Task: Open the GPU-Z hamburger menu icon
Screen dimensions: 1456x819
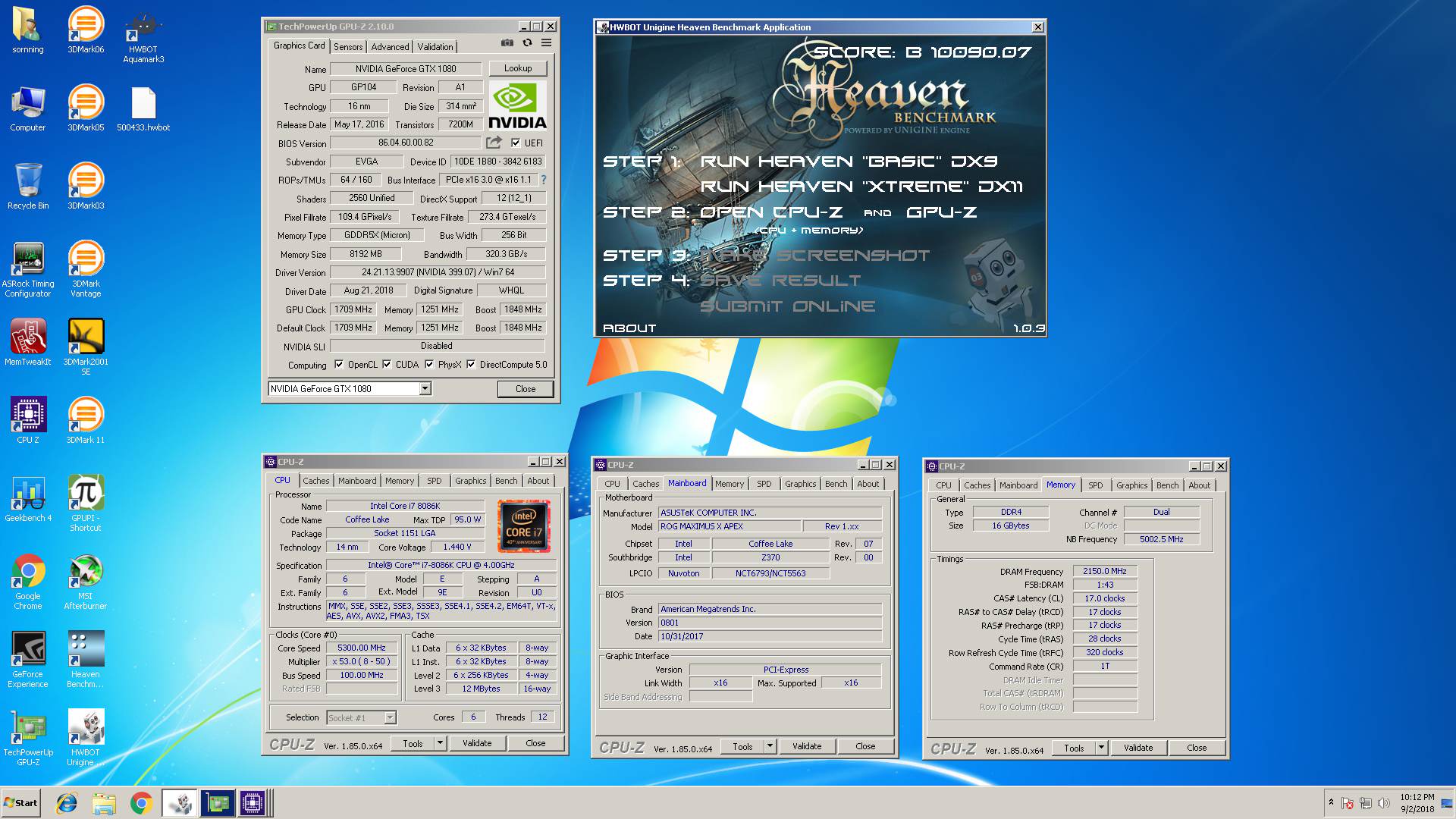Action: pos(546,43)
